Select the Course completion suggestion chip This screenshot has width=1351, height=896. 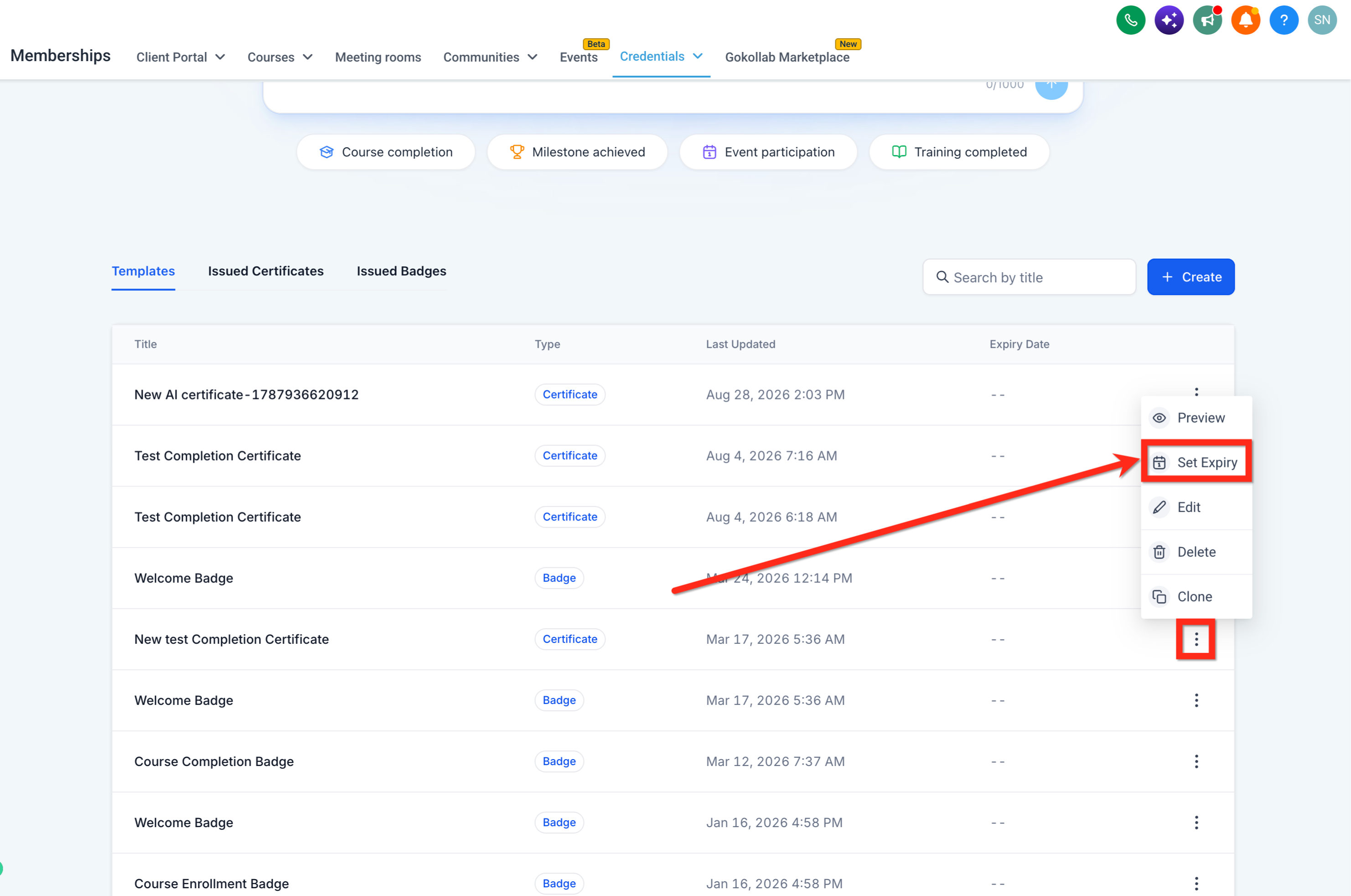point(386,152)
